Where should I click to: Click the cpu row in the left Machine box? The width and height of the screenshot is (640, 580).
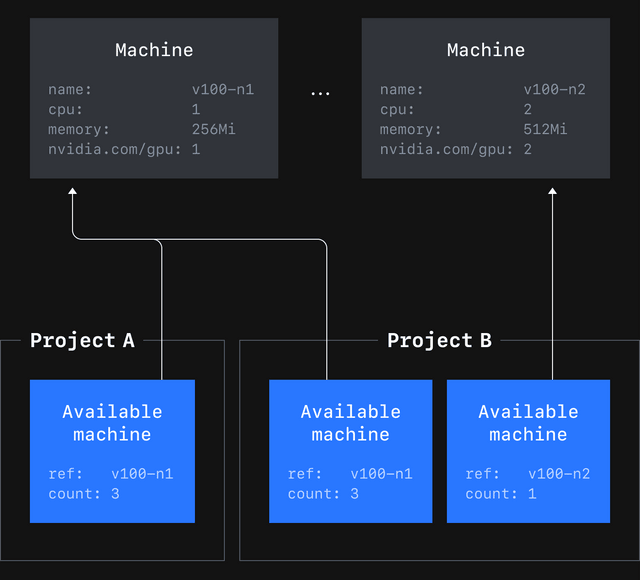click(124, 110)
